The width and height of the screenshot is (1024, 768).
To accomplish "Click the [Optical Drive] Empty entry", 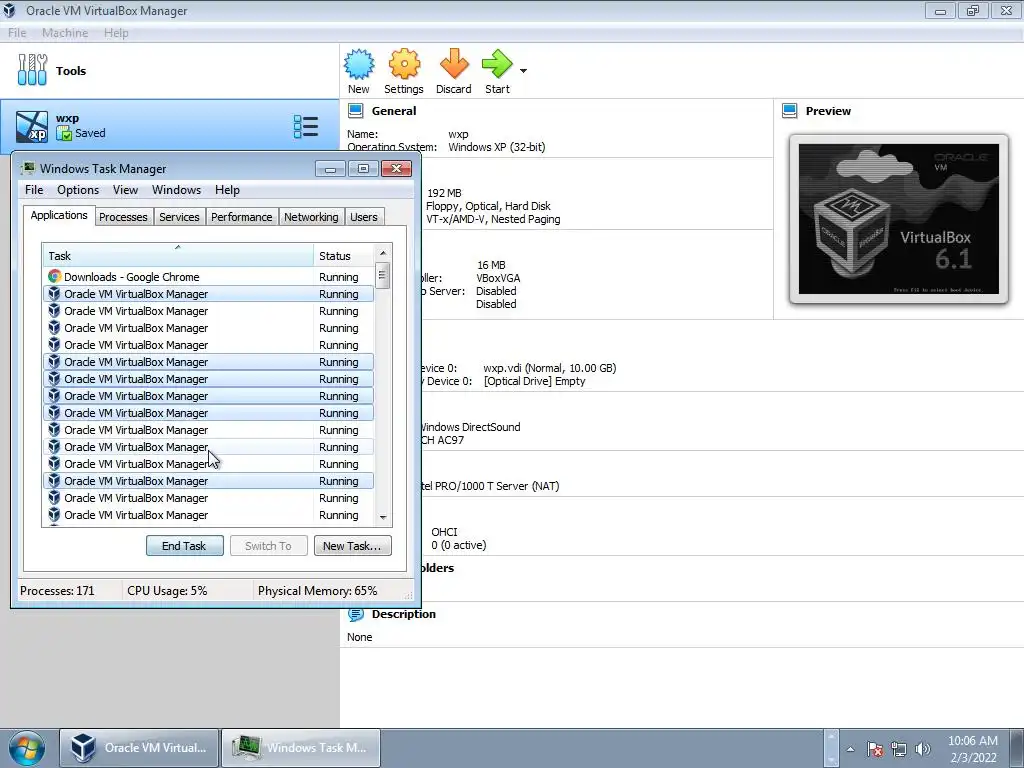I will [534, 381].
